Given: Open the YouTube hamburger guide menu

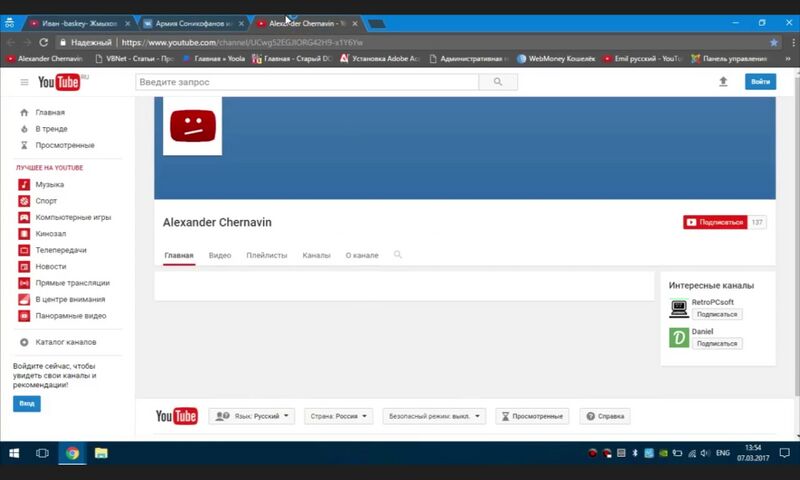Looking at the screenshot, I should tap(24, 82).
